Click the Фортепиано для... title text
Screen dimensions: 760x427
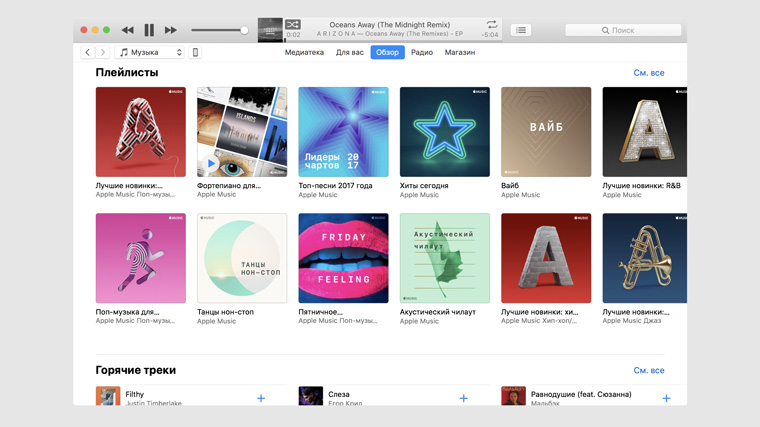[x=229, y=186]
